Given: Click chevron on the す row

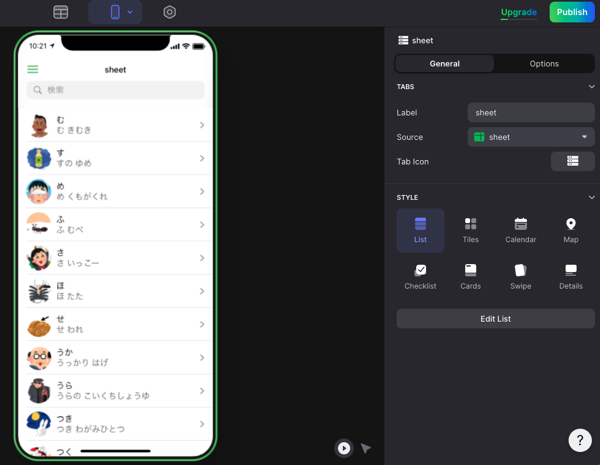Looking at the screenshot, I should point(202,158).
